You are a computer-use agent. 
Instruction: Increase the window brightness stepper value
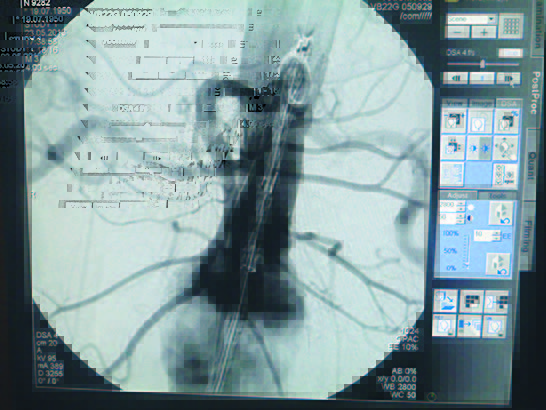pos(461,204)
